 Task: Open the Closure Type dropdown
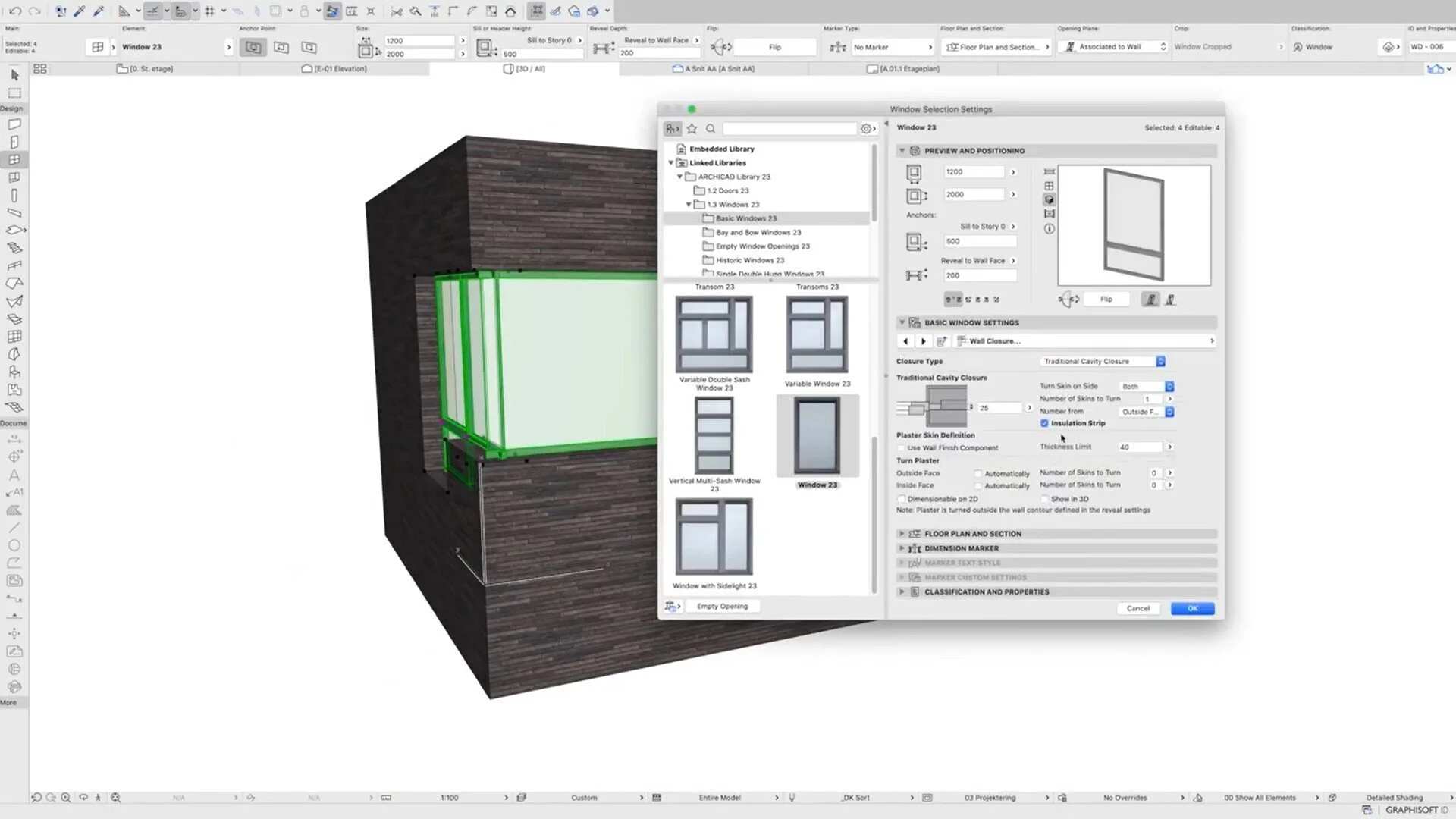click(x=1103, y=362)
